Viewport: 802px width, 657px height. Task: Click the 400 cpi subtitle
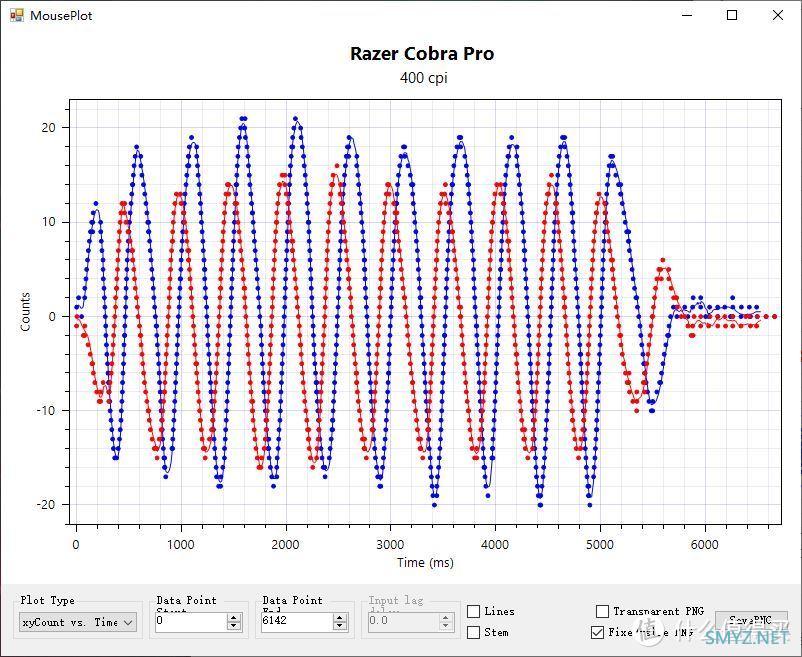(x=424, y=78)
